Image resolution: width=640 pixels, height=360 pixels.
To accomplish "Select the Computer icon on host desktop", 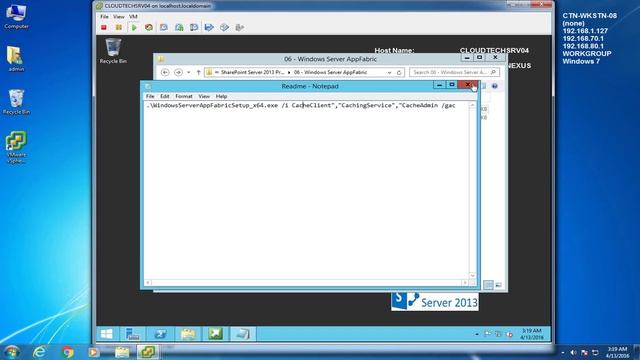I will tap(16, 16).
